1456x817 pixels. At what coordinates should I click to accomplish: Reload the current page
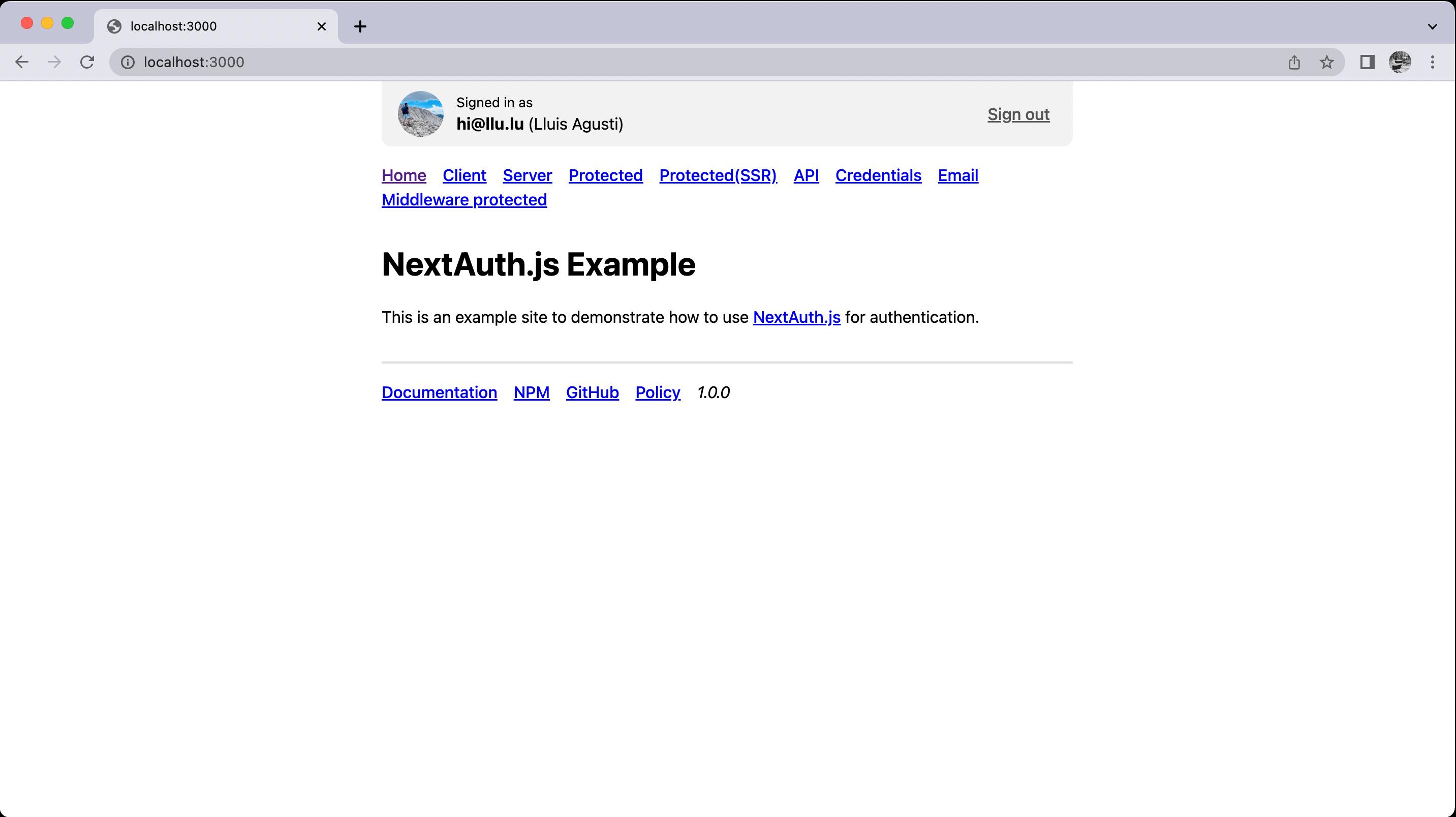click(87, 62)
